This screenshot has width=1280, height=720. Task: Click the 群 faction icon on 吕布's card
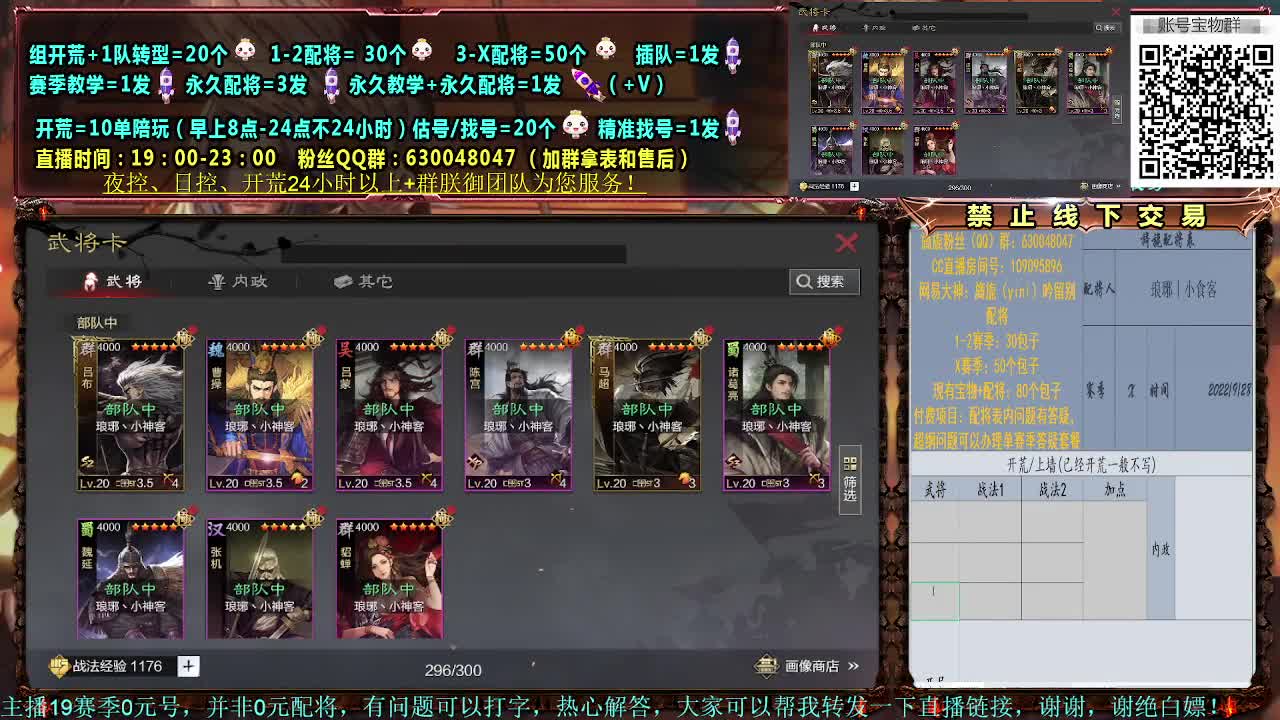pyautogui.click(x=88, y=349)
